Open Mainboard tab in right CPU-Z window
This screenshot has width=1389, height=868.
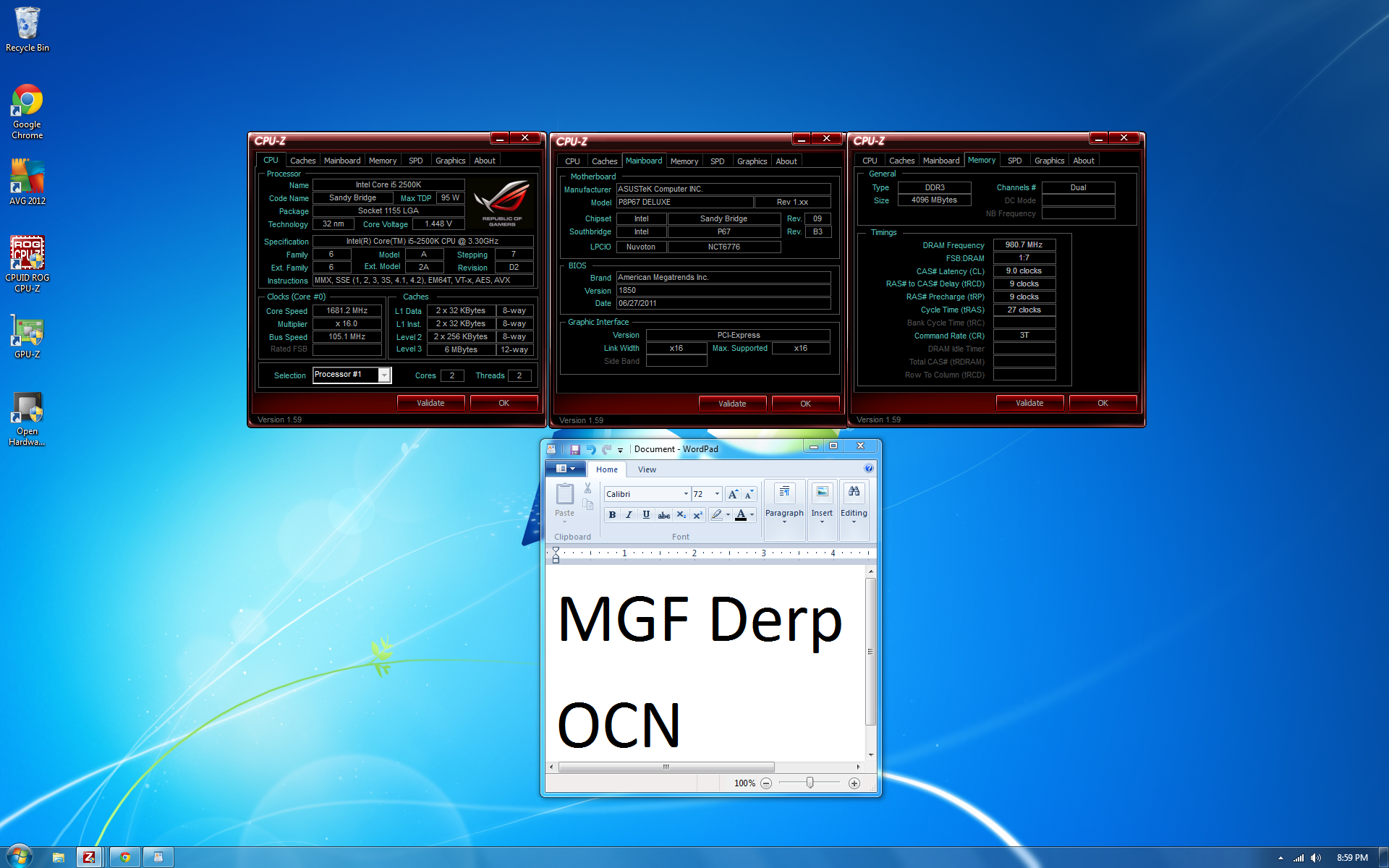(x=941, y=161)
